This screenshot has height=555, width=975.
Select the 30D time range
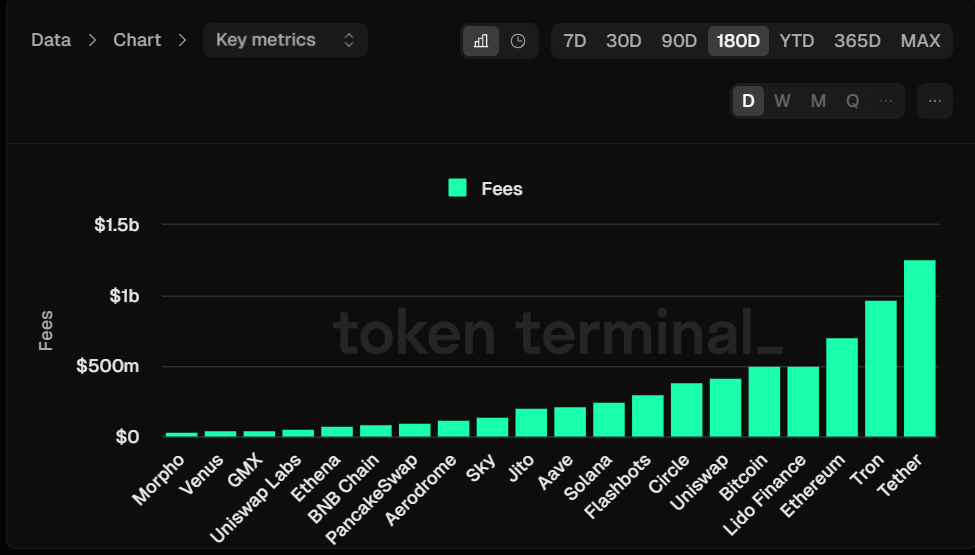click(x=624, y=41)
